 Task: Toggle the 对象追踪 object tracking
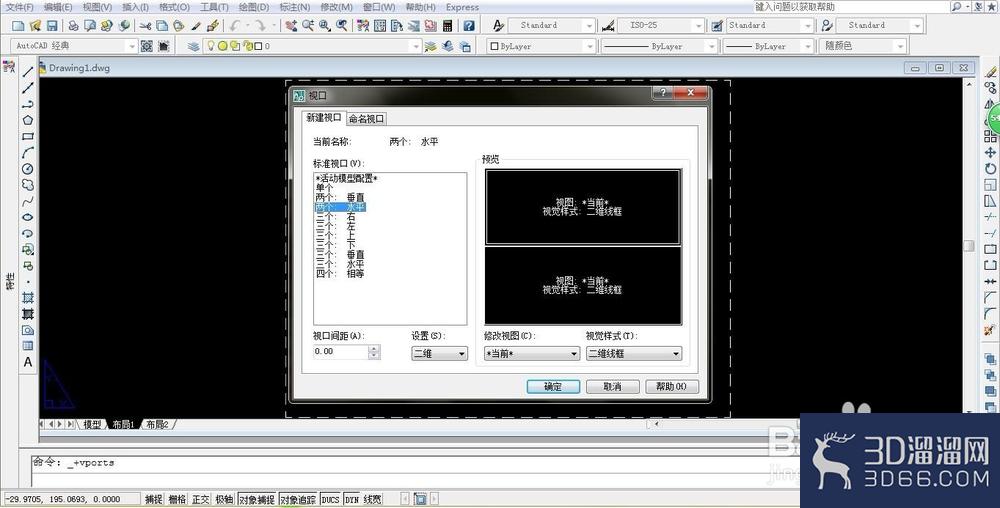tap(298, 500)
